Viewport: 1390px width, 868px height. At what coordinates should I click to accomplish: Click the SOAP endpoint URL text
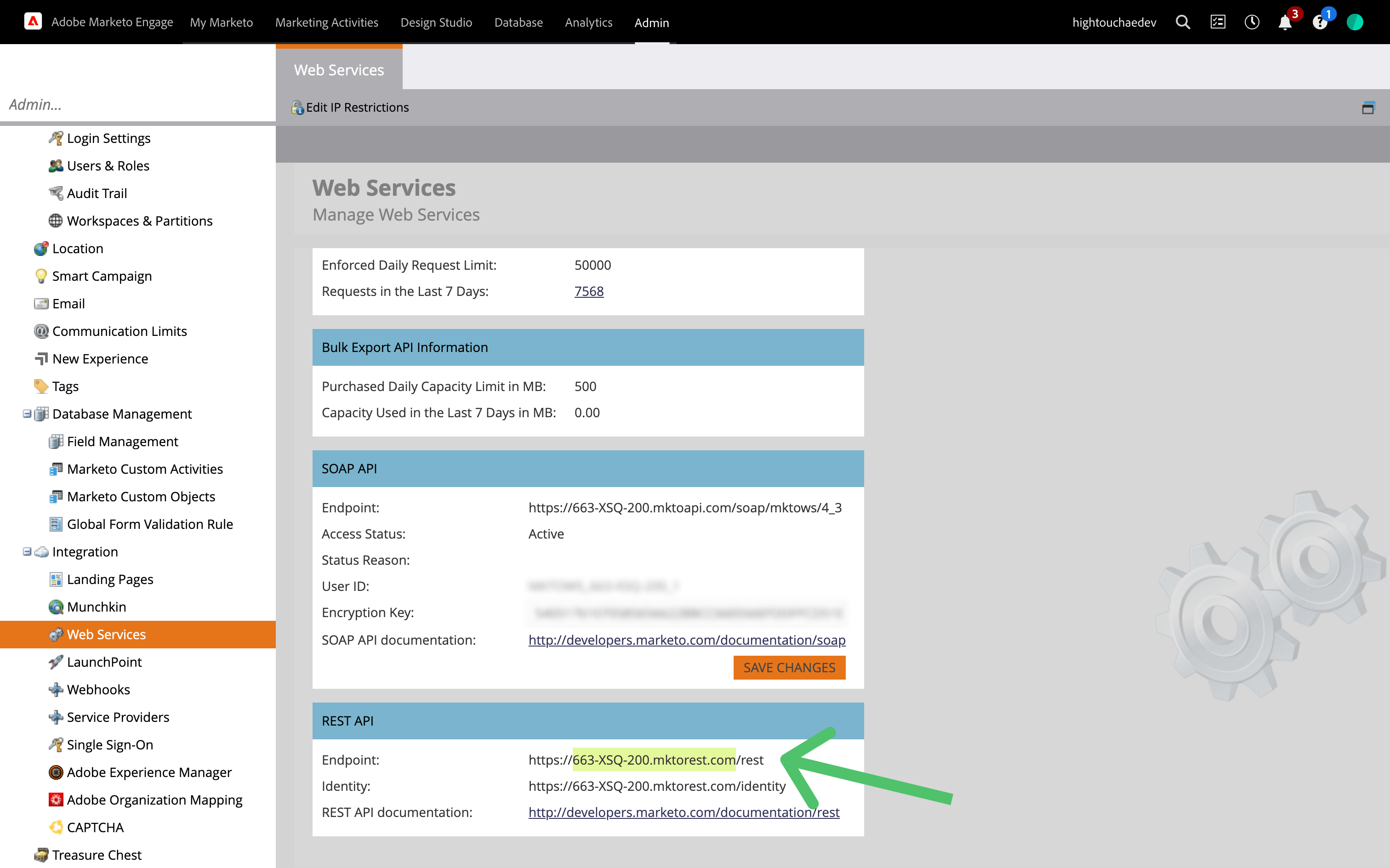point(685,507)
